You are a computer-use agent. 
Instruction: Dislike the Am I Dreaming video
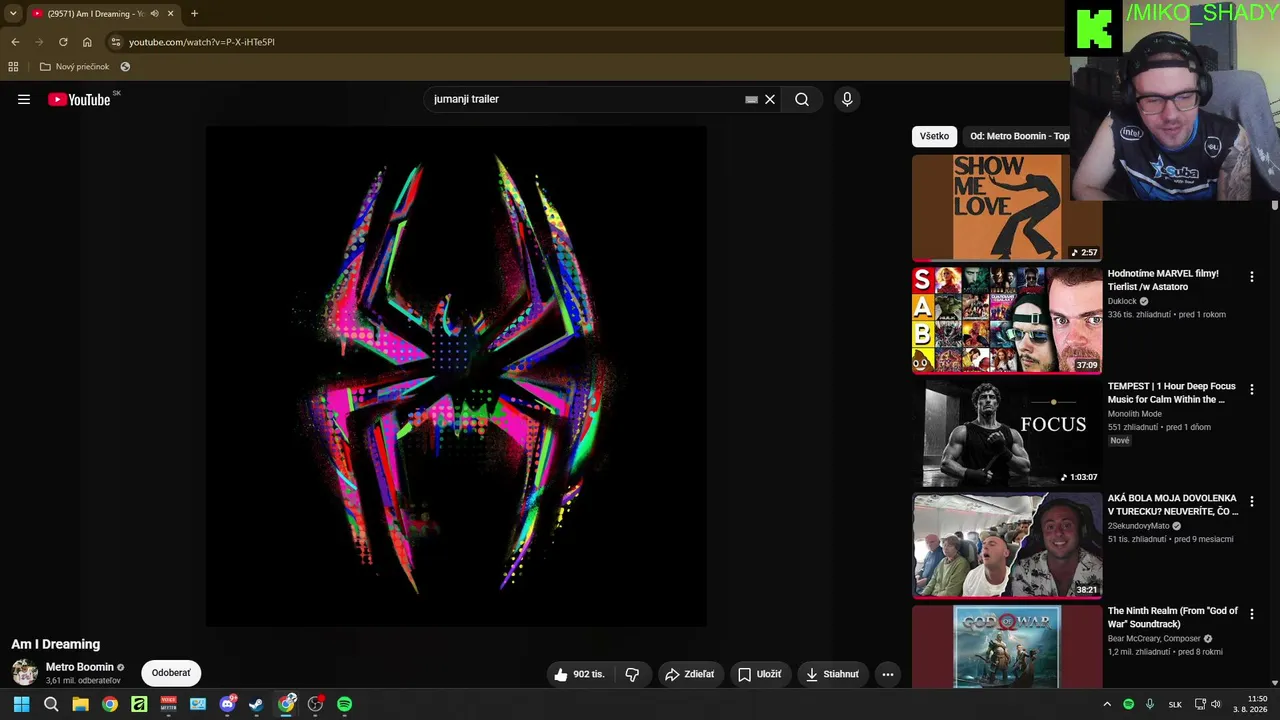click(632, 674)
